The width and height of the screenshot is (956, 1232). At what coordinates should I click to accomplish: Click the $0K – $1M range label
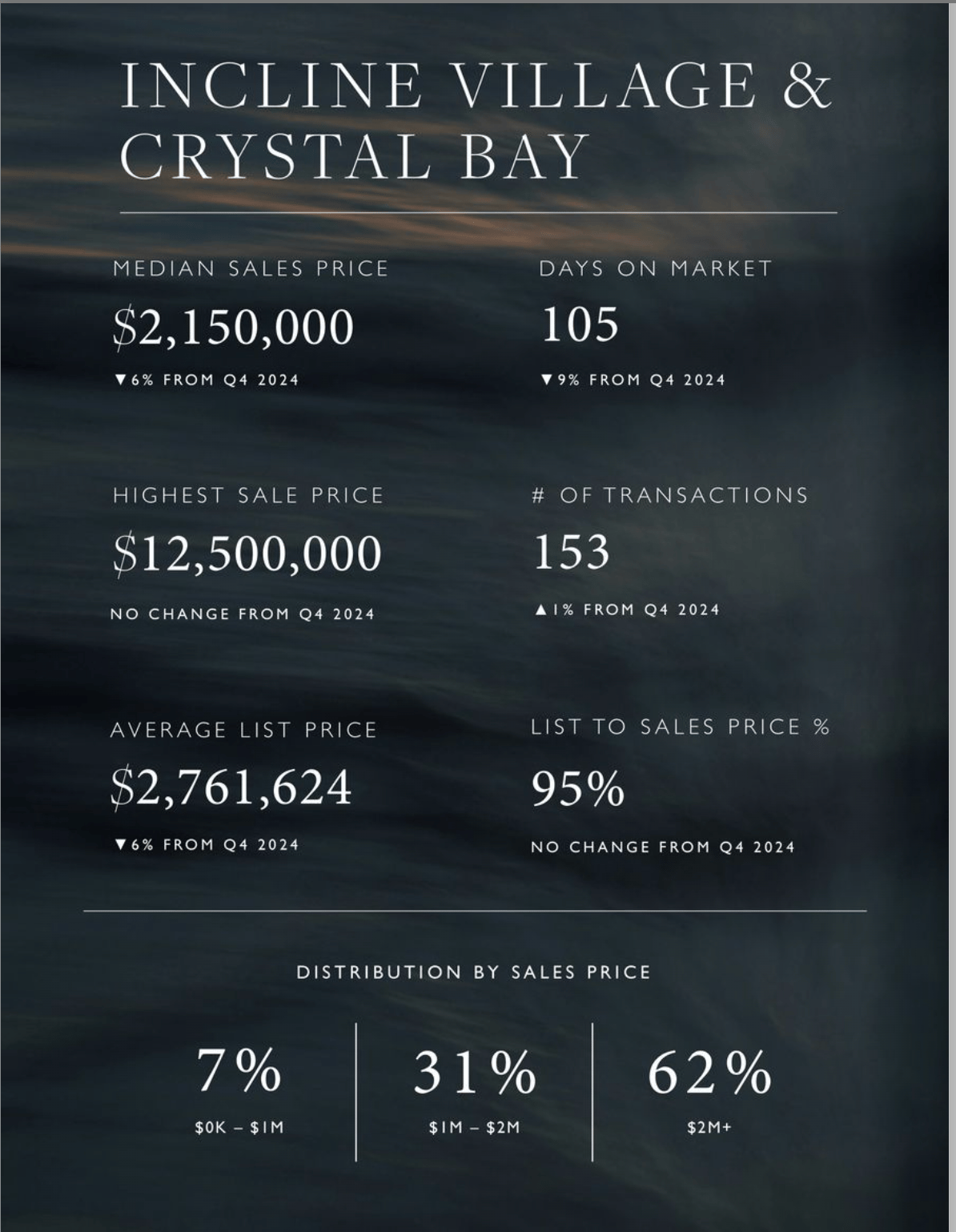pyautogui.click(x=239, y=1128)
